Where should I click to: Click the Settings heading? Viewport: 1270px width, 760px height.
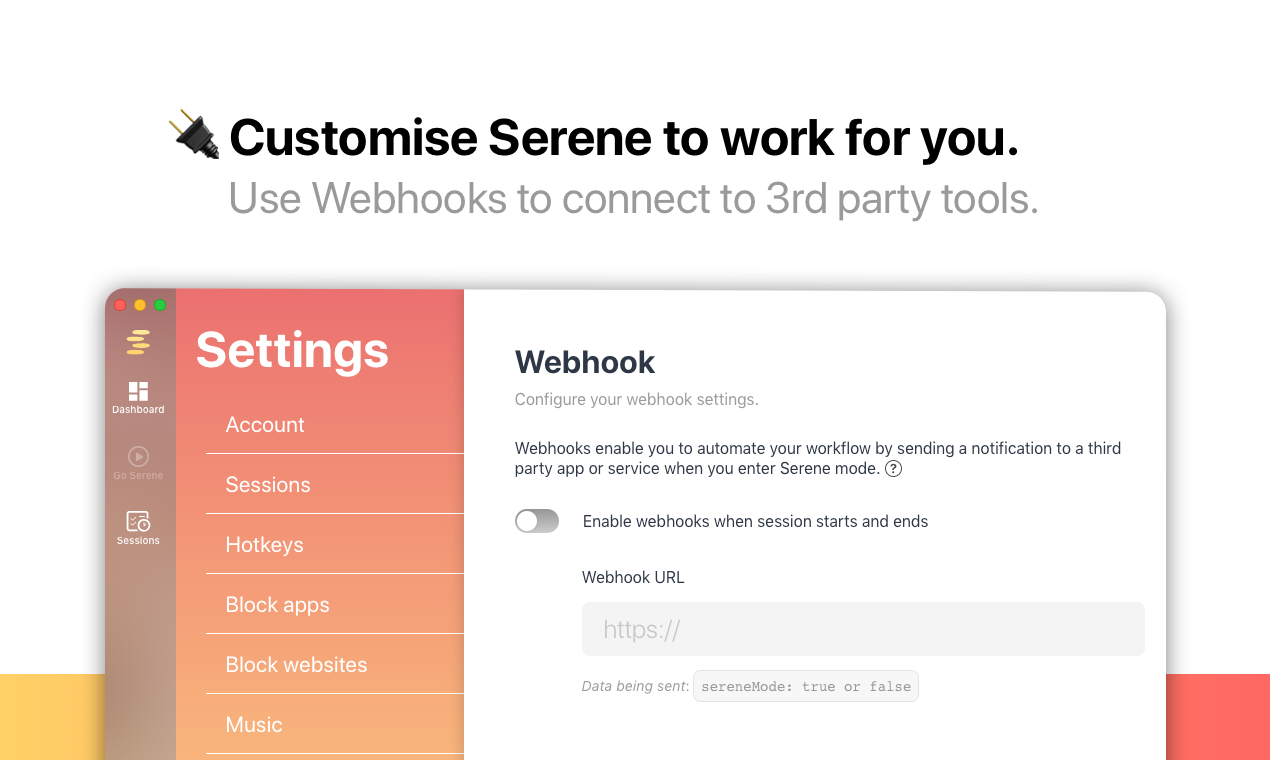click(292, 349)
